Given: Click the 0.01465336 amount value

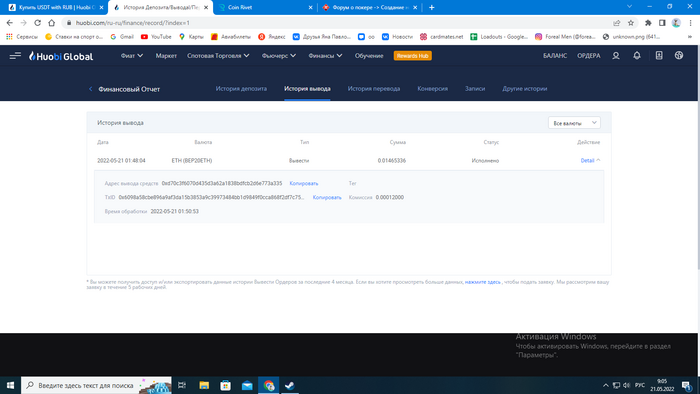Looking at the screenshot, I should pos(392,161).
